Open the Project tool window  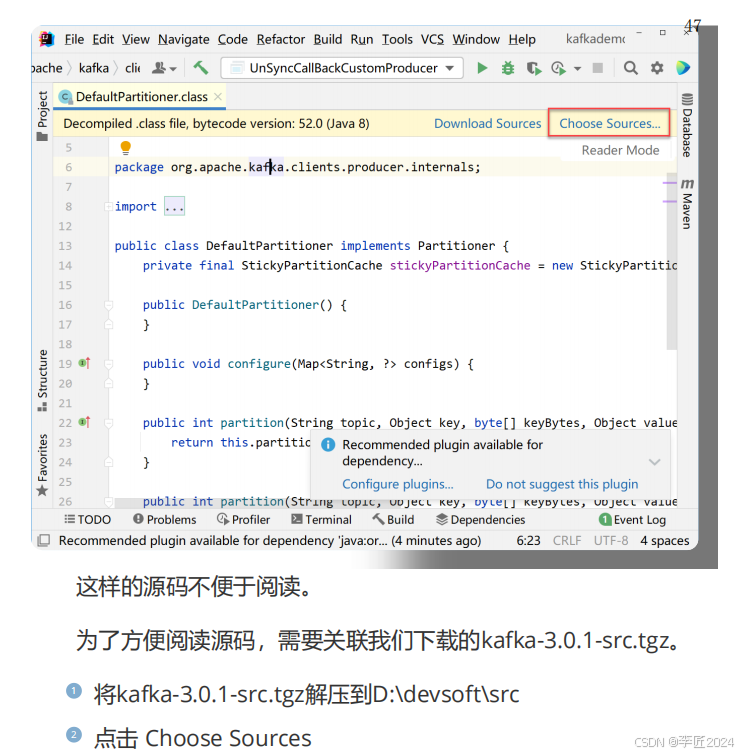(x=42, y=116)
